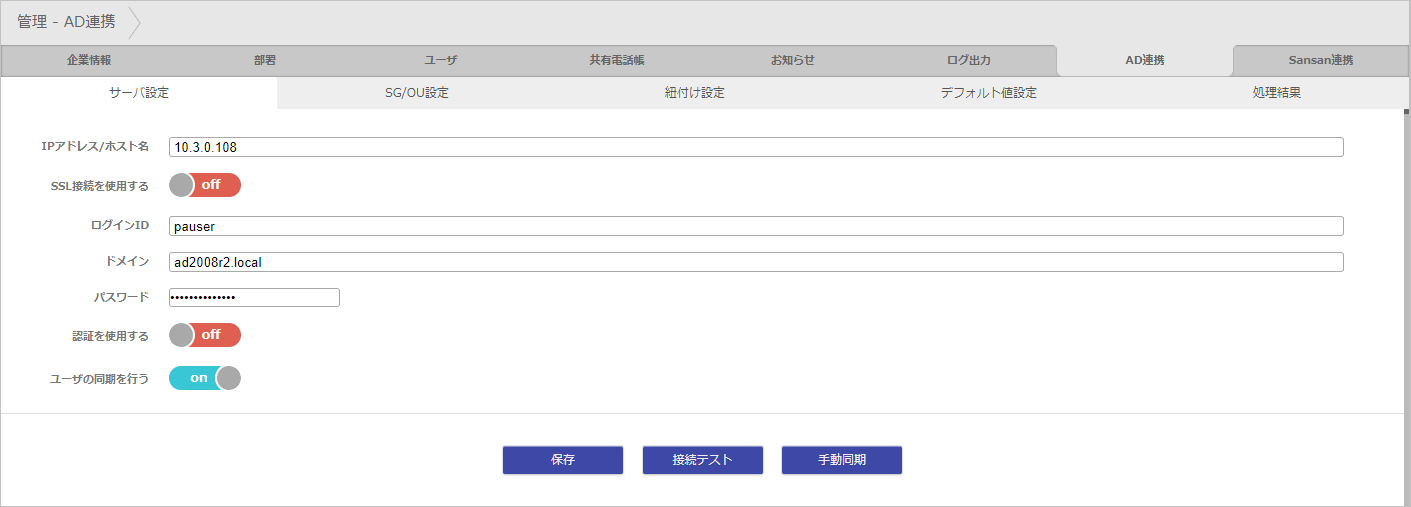Open the 共有電話帳 tab
Screen dimensions: 1411x507
pos(617,60)
